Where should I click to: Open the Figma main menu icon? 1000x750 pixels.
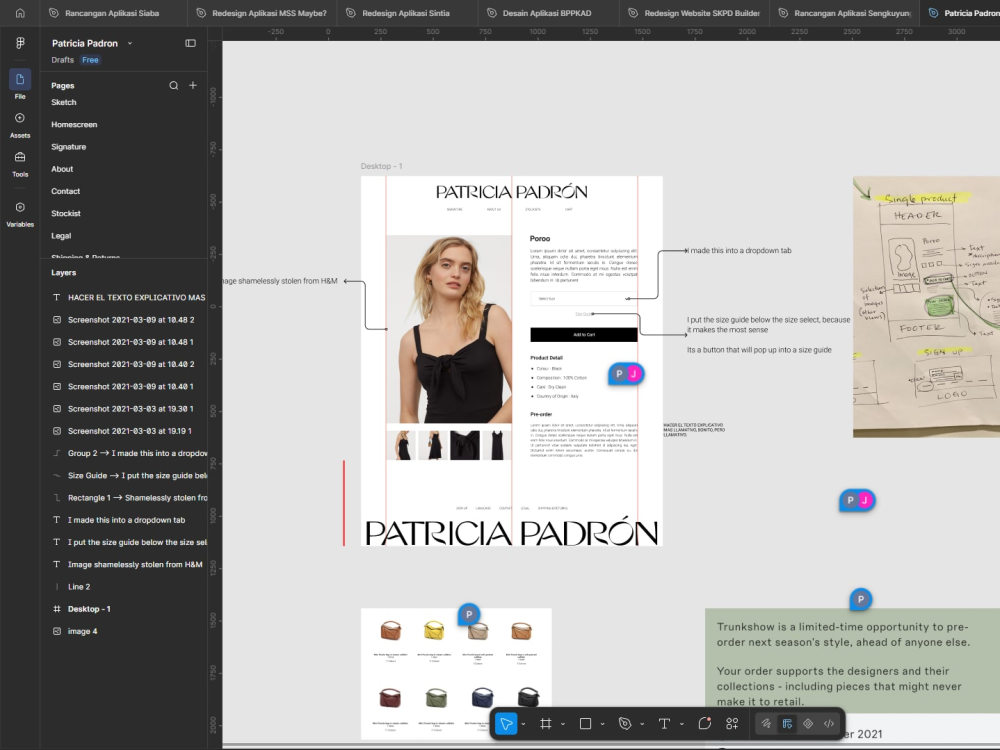coord(20,43)
